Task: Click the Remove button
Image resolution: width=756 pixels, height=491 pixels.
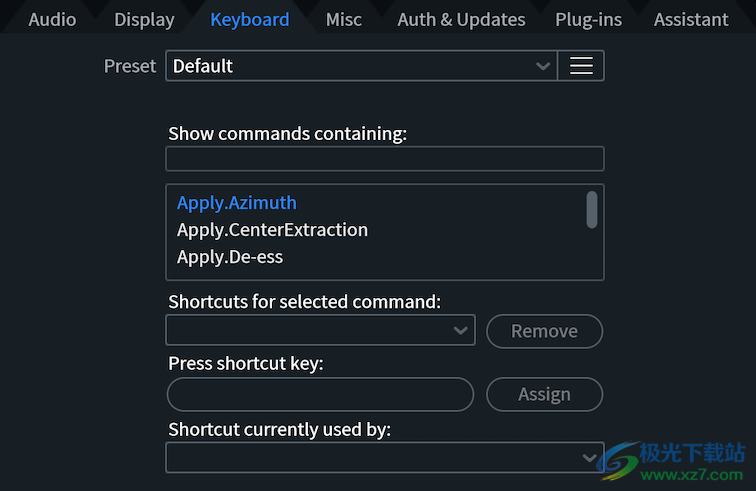Action: [544, 331]
